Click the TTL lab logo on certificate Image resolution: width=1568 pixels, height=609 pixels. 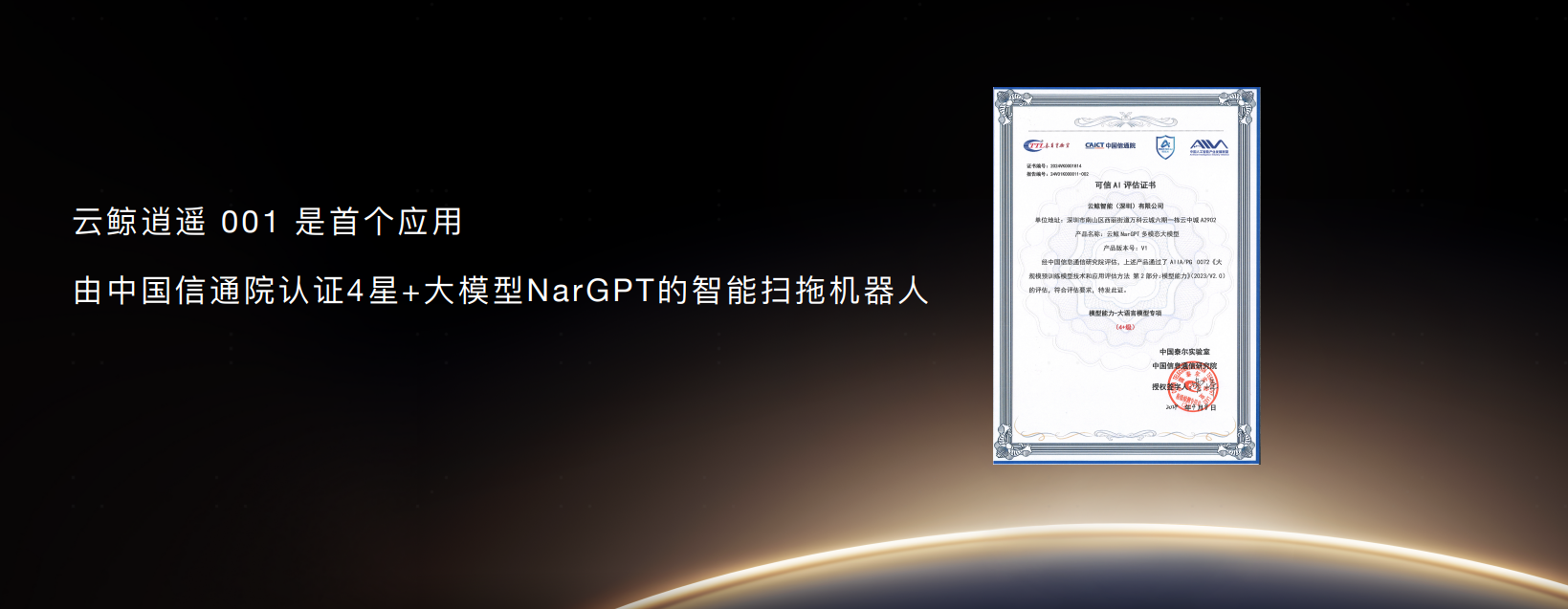pyautogui.click(x=1047, y=146)
